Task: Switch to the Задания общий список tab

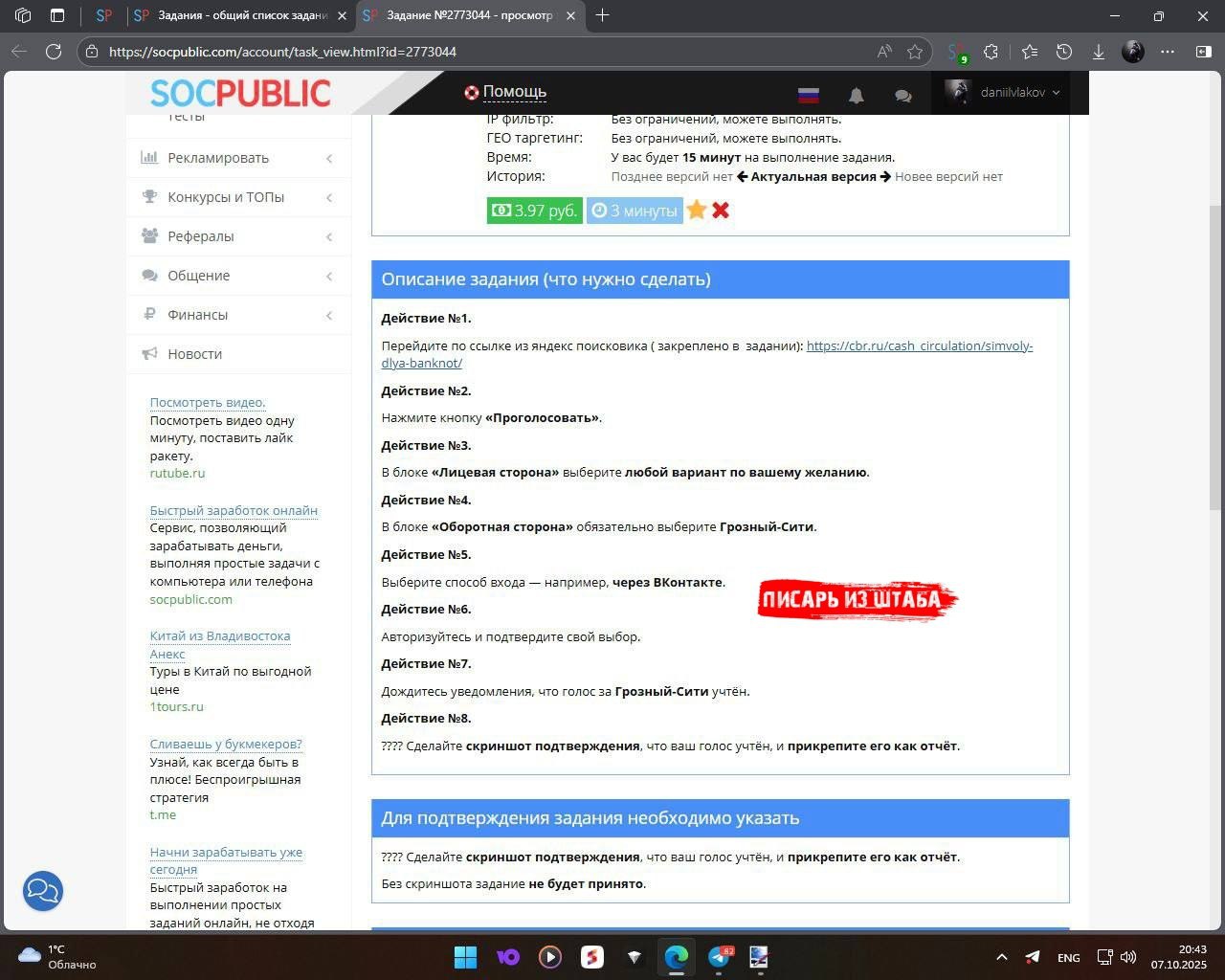Action: pyautogui.click(x=239, y=16)
